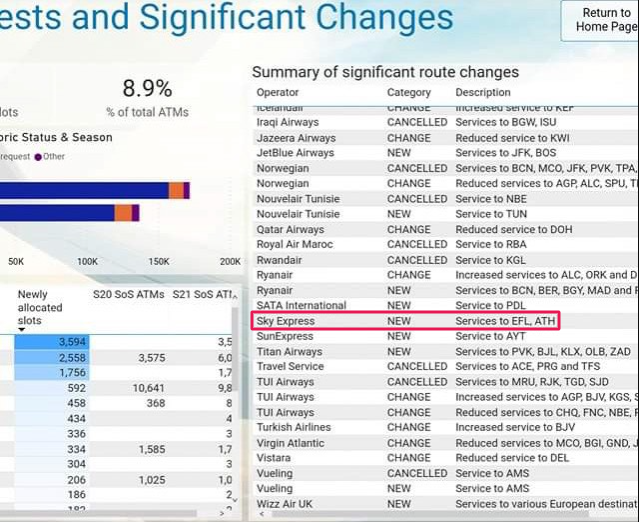Click Reduced service to DOH description
Viewport: 639px width, 522px height.
click(513, 229)
